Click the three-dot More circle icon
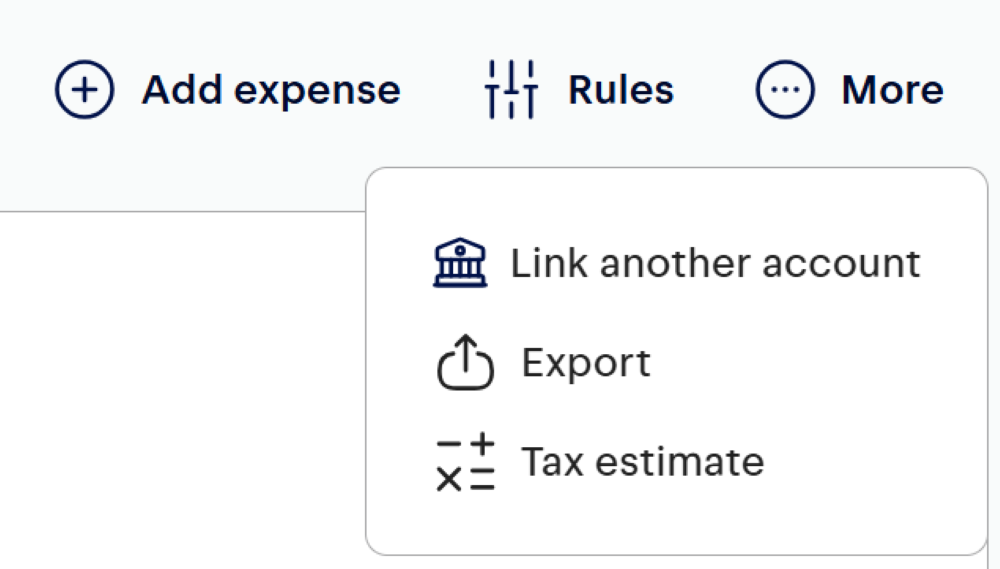The image size is (1000, 569). pos(785,89)
